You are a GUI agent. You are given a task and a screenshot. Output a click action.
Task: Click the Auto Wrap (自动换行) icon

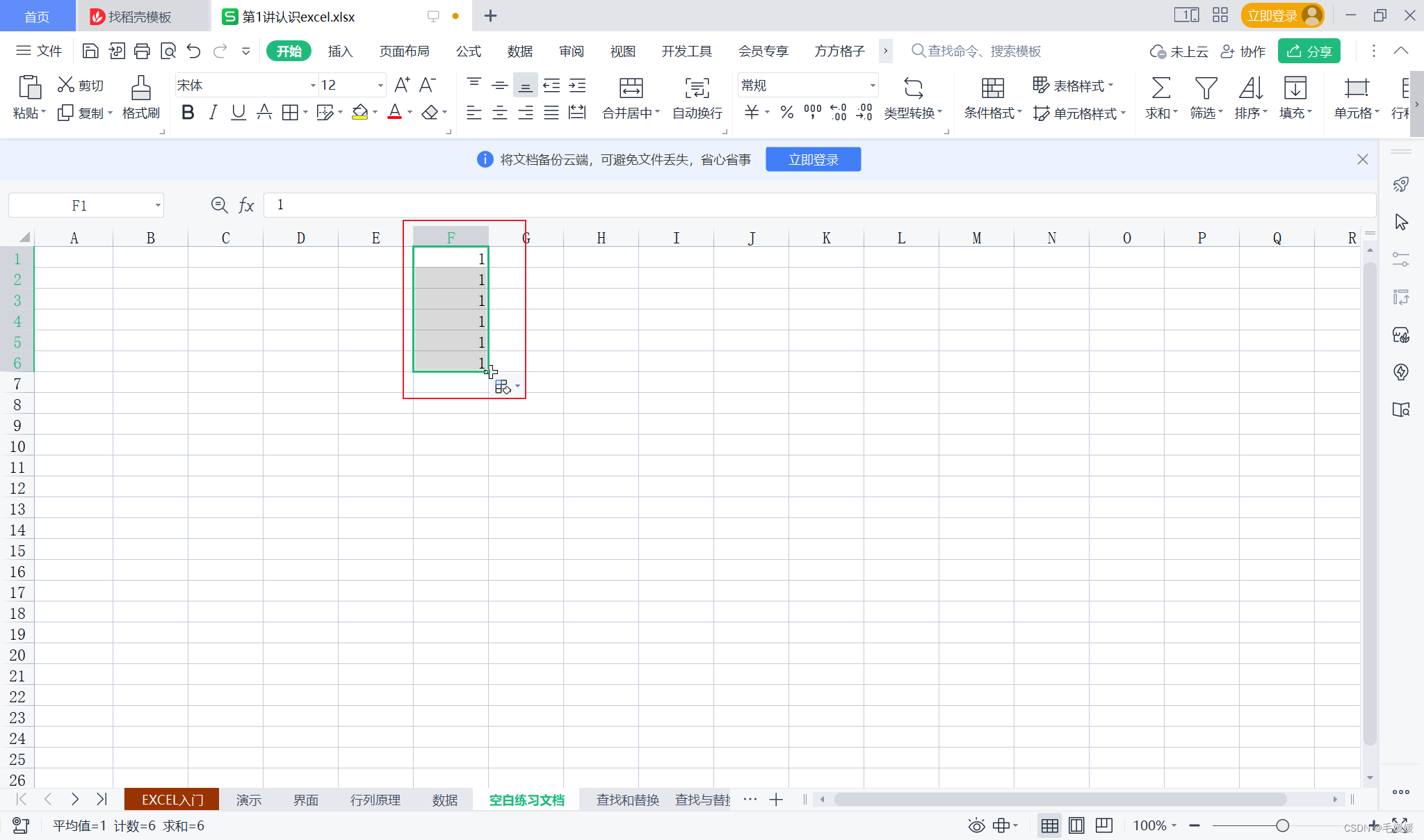click(697, 88)
